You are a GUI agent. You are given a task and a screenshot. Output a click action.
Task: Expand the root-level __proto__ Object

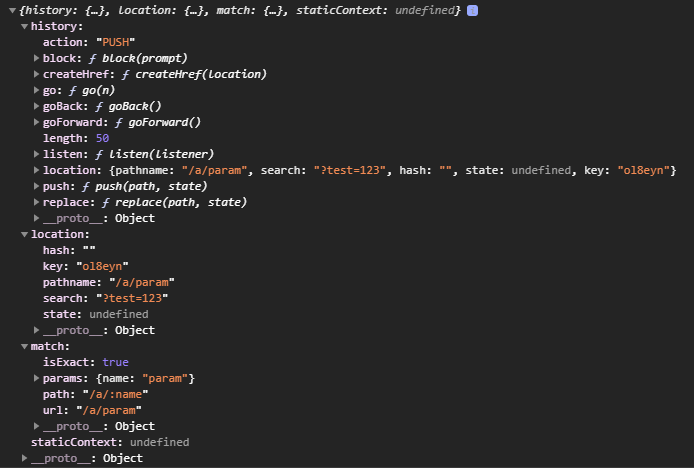coord(24,458)
